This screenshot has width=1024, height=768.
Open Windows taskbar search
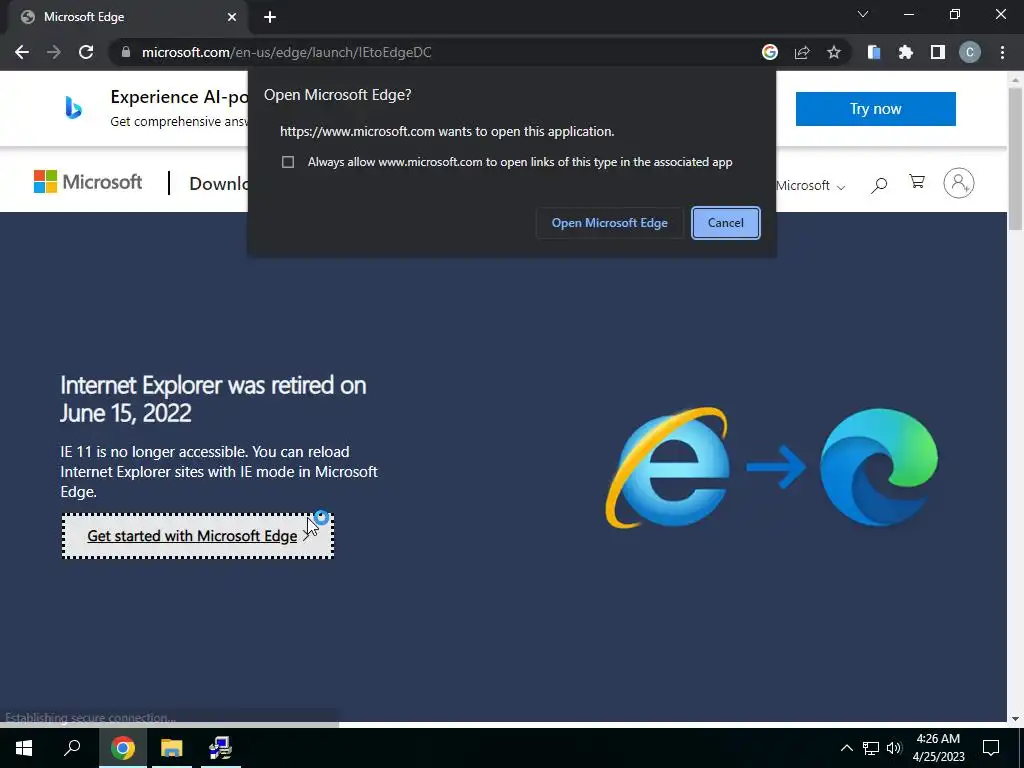click(x=72, y=748)
